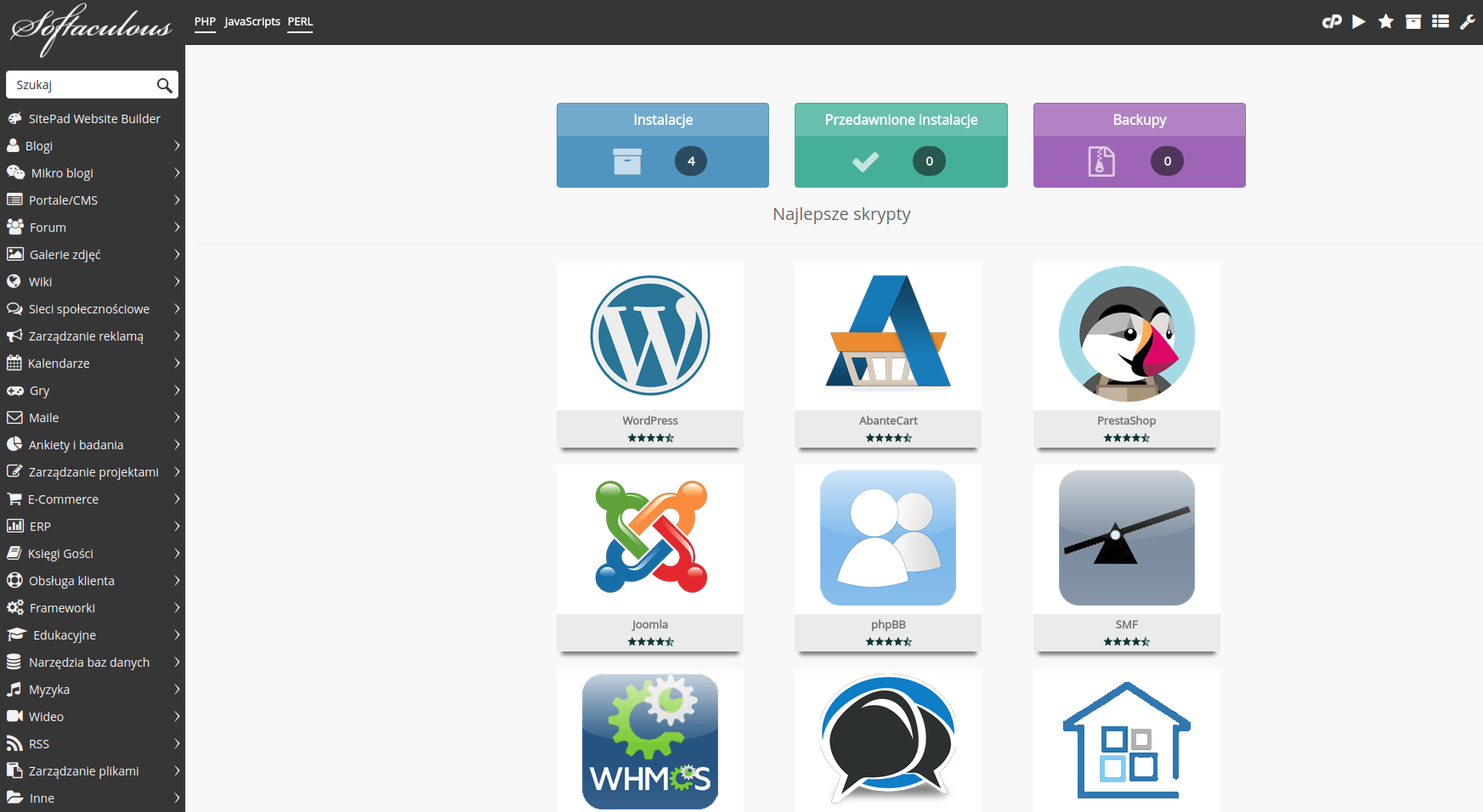Screen dimensions: 1483x812
Task: Open the Joomla logo
Action: (x=651, y=537)
